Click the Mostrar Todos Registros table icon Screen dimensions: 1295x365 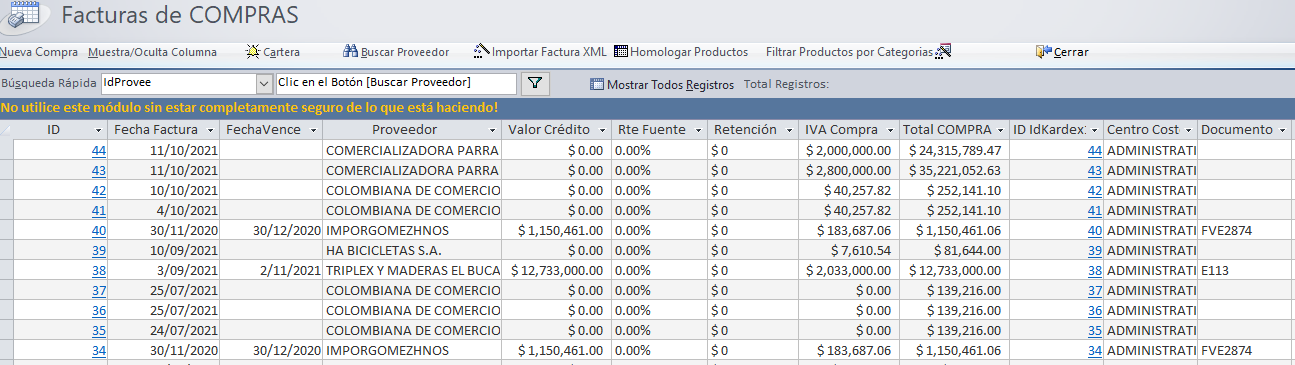(x=597, y=85)
